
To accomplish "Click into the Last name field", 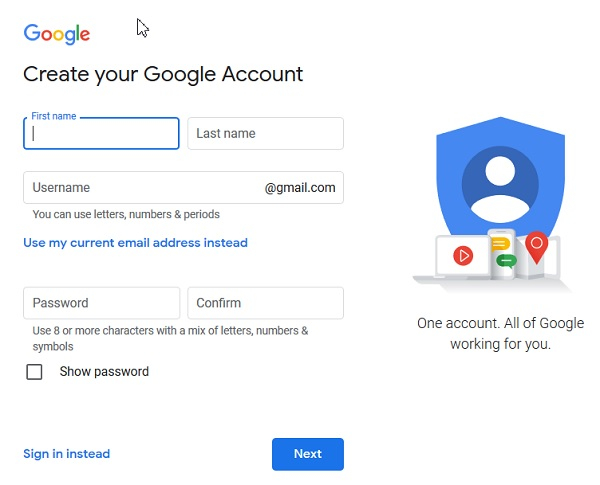I will coord(265,133).
